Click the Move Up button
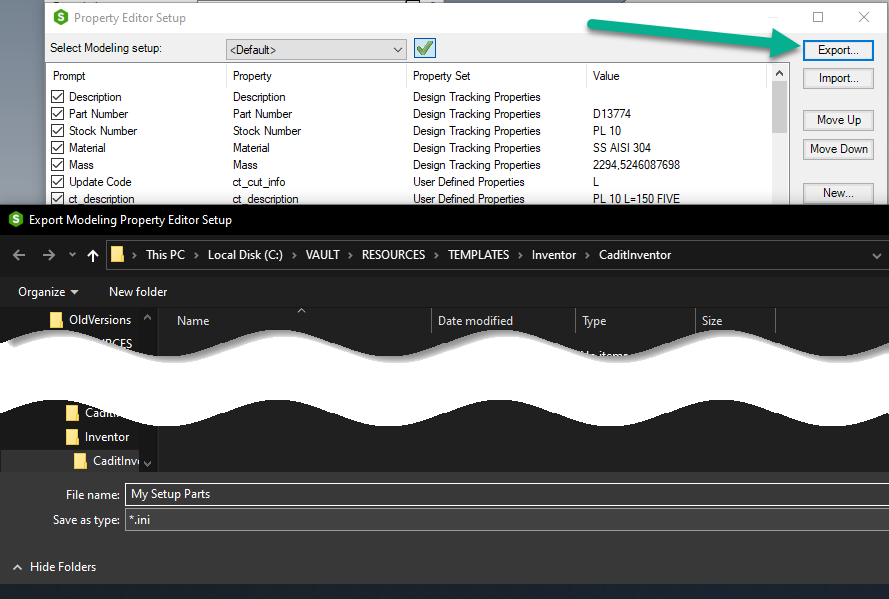The height and width of the screenshot is (599, 889). 838,120
